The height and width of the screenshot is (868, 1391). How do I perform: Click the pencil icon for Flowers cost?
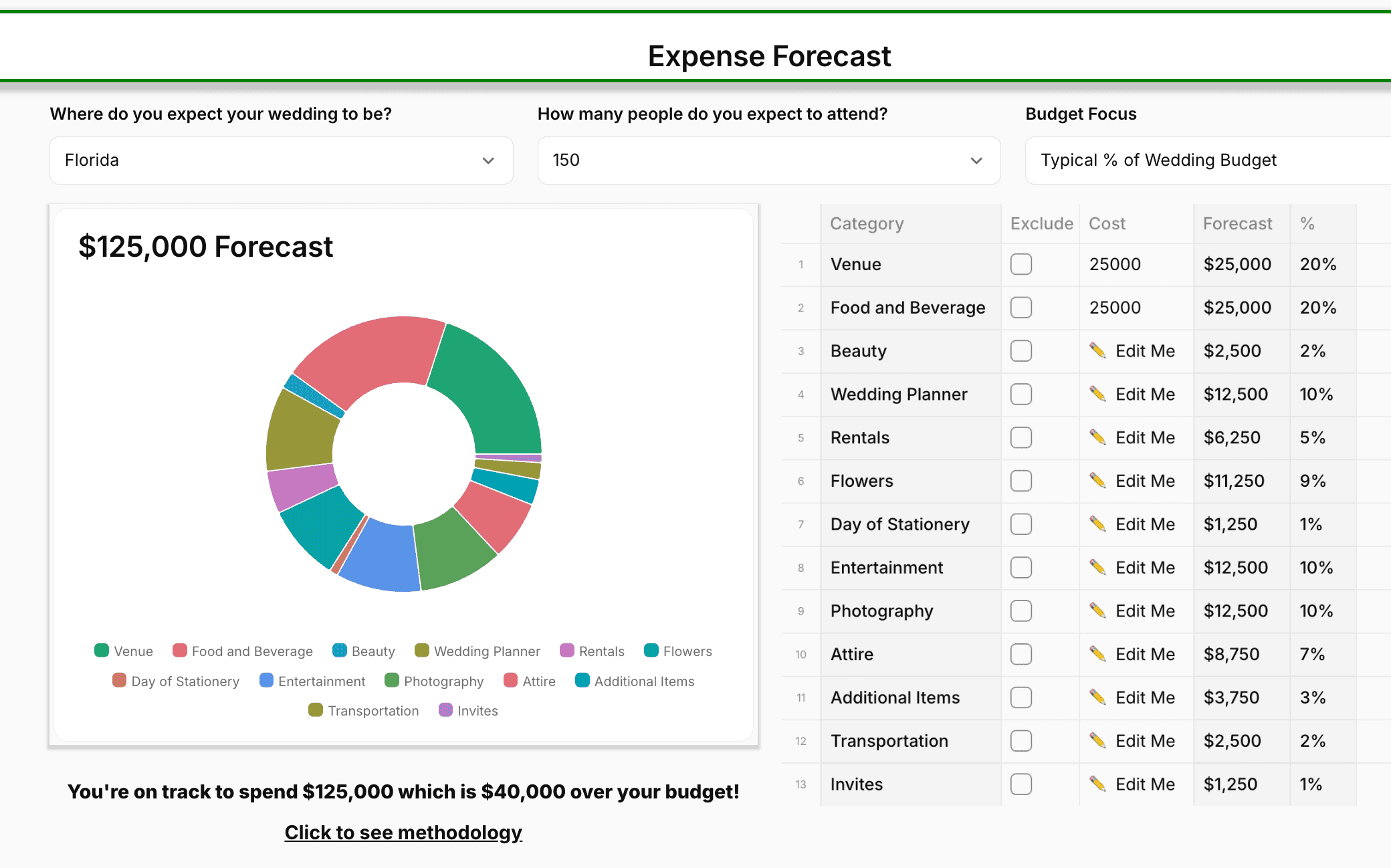click(1097, 480)
